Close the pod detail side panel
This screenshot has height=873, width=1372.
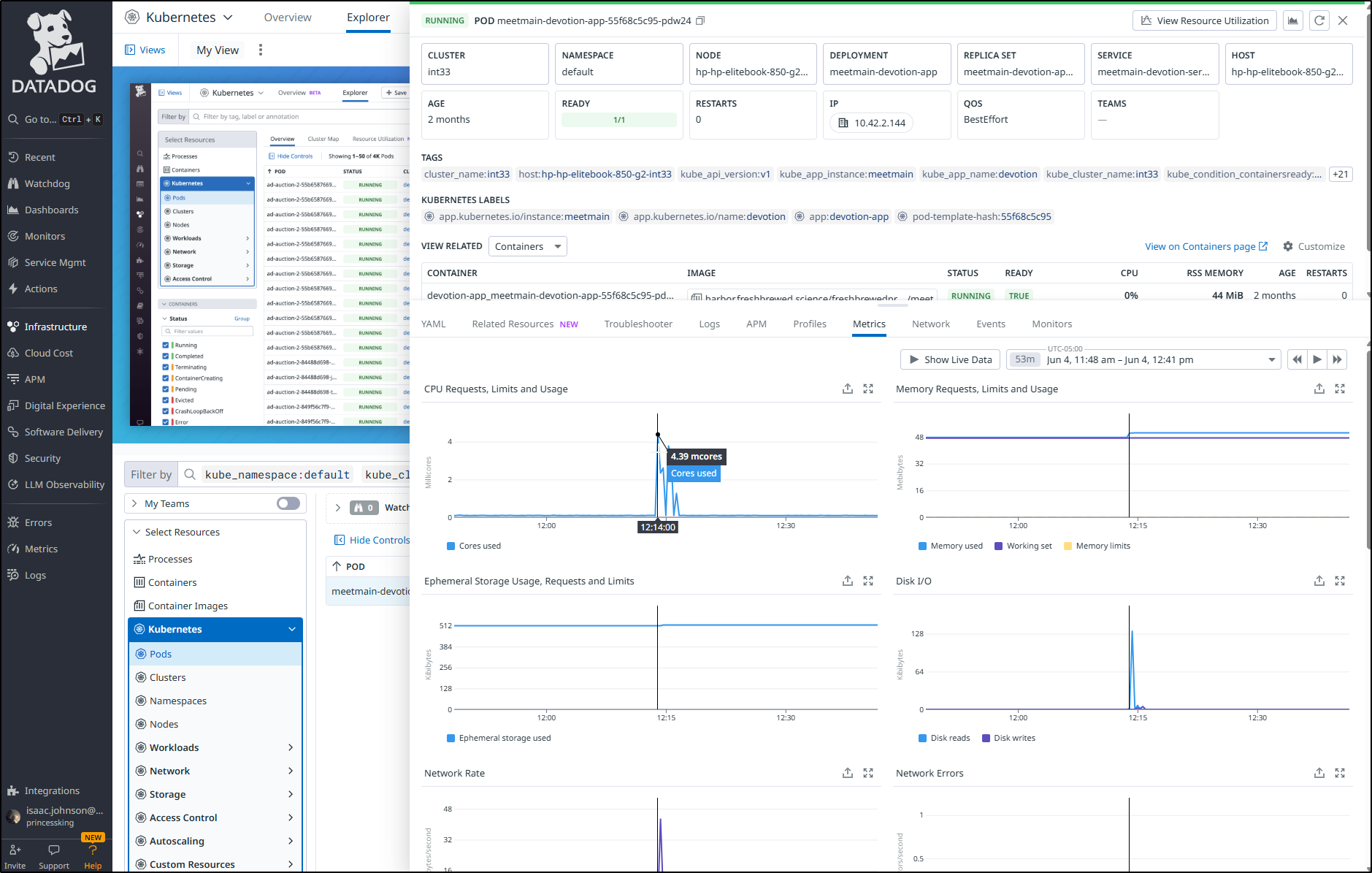[1343, 20]
